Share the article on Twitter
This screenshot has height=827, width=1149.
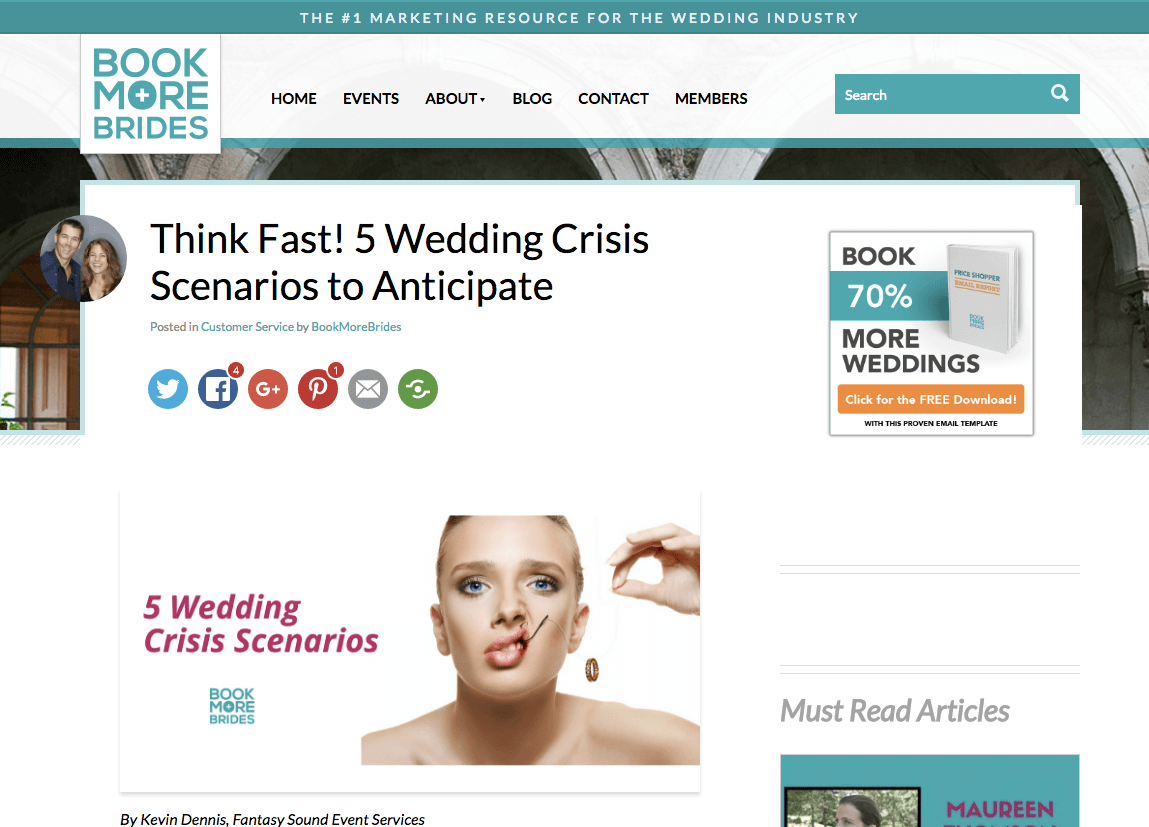click(x=168, y=389)
